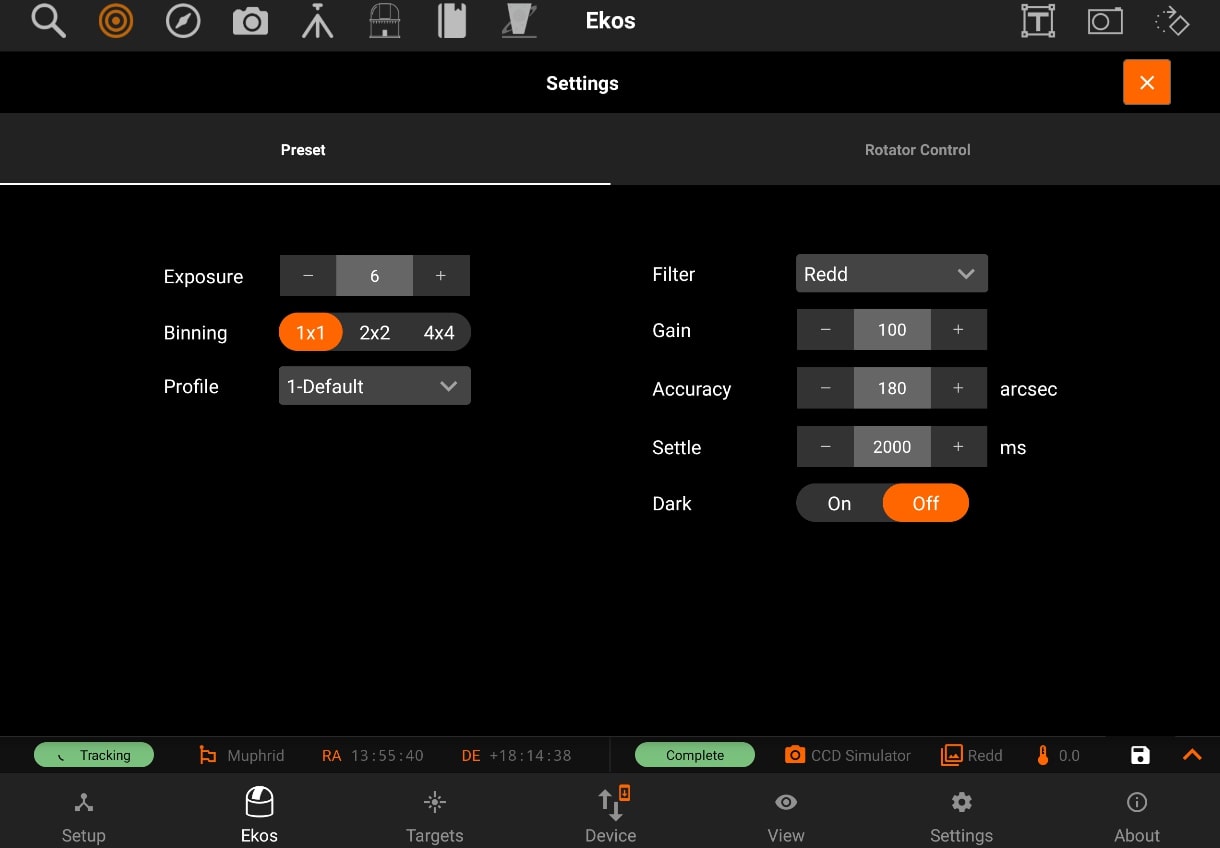Decrease Accuracy with minus button

coord(825,388)
